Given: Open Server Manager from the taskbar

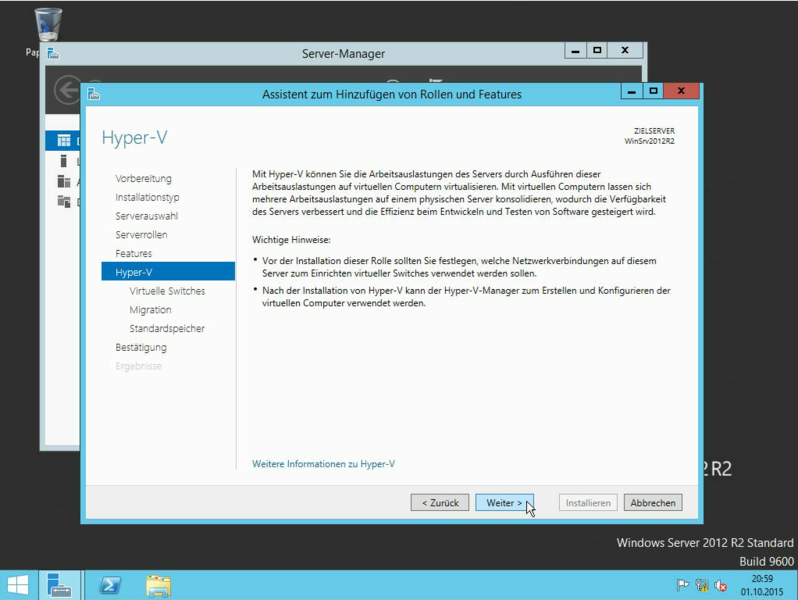Looking at the screenshot, I should point(59,585).
